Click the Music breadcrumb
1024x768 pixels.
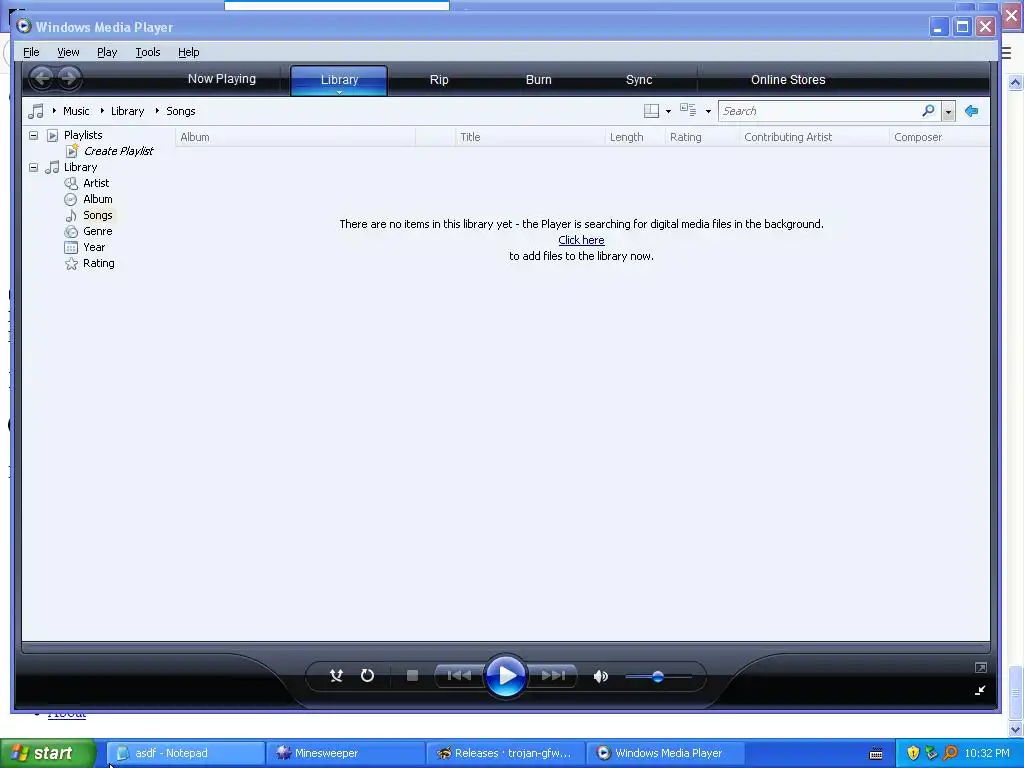[x=76, y=111]
